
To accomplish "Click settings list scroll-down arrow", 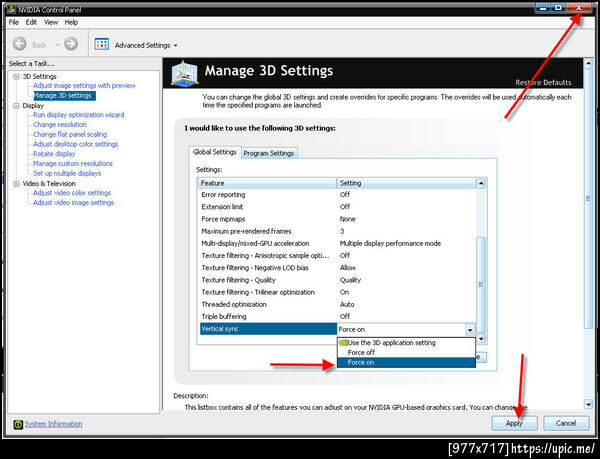I will pyautogui.click(x=481, y=339).
